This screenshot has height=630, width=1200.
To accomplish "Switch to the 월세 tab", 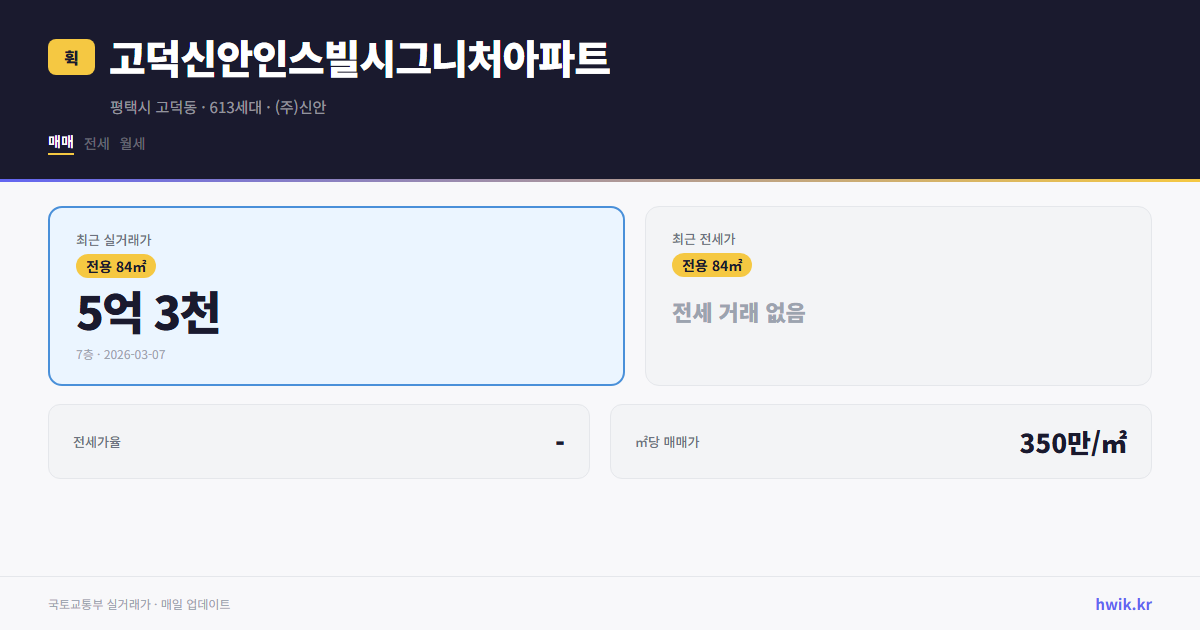I will click(x=129, y=143).
